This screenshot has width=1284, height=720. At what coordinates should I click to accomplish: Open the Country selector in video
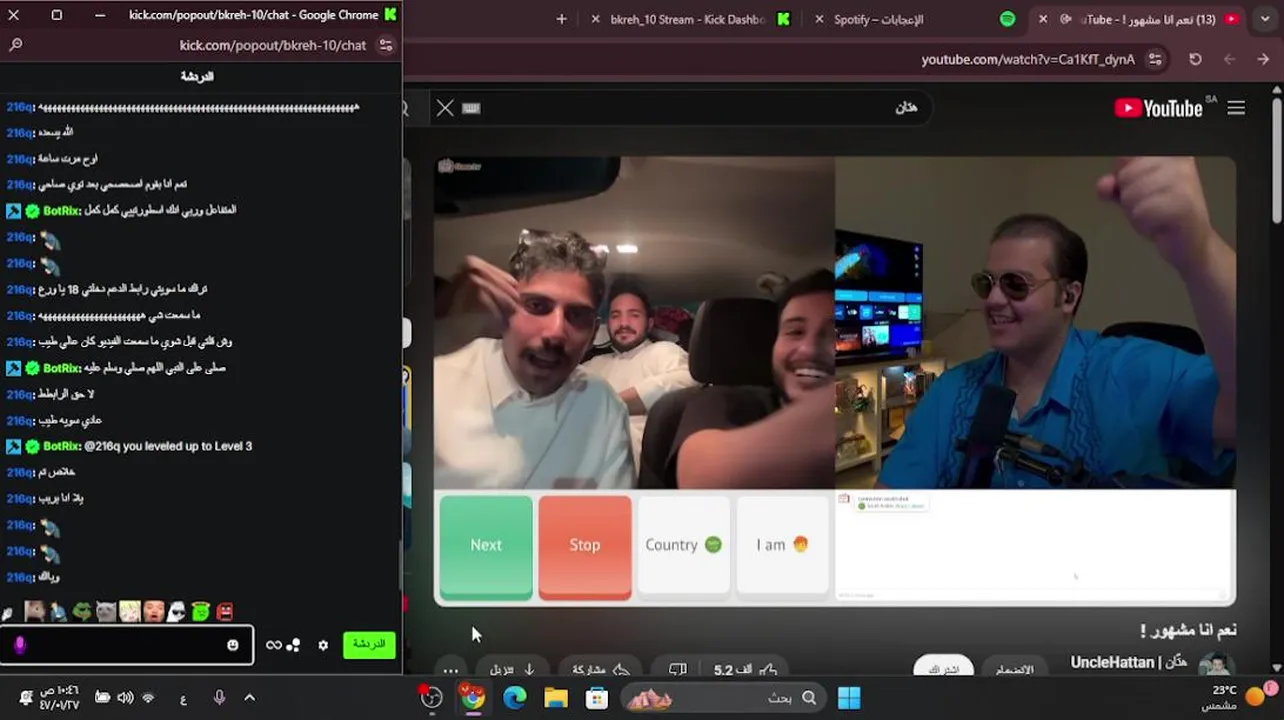click(x=683, y=545)
